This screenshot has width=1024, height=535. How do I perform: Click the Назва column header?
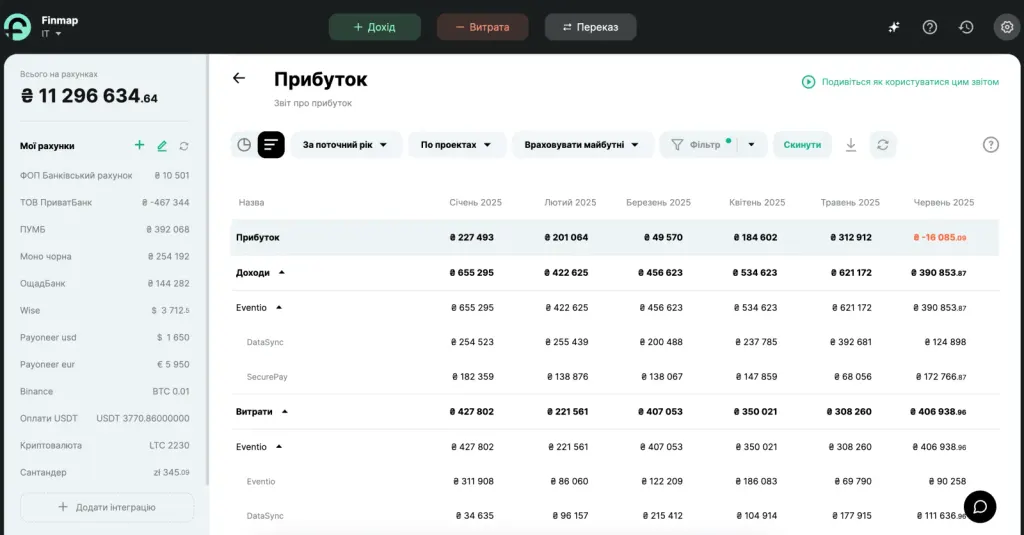(251, 203)
